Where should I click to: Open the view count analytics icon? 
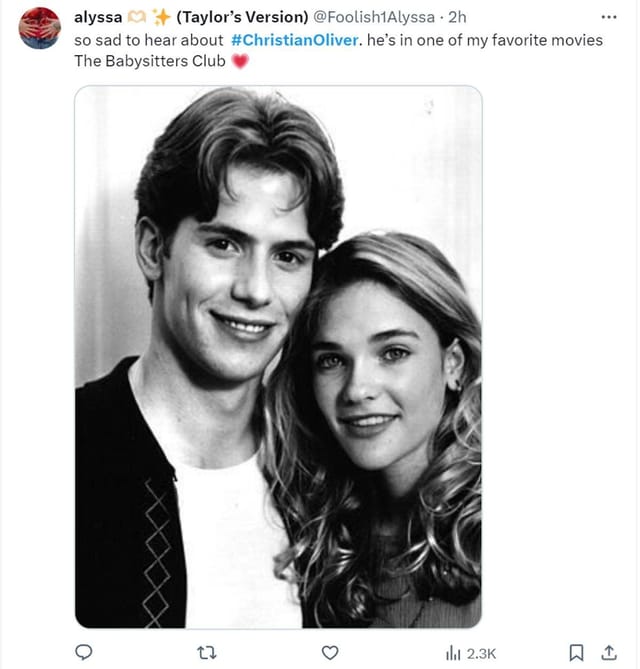[x=452, y=652]
